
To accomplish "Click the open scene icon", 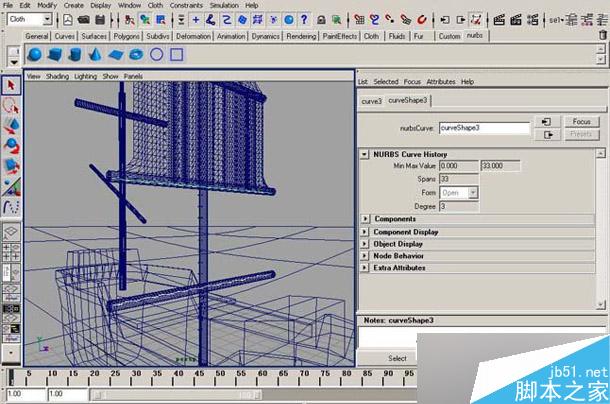I will pos(84,19).
